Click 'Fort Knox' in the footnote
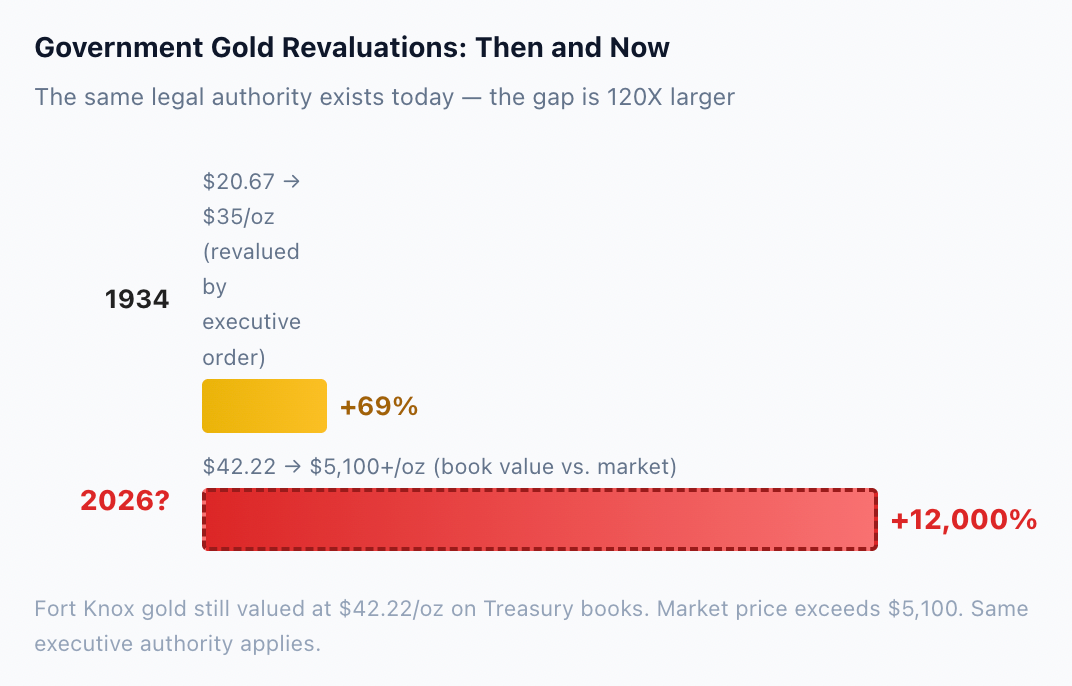This screenshot has width=1072, height=686. pyautogui.click(x=84, y=609)
